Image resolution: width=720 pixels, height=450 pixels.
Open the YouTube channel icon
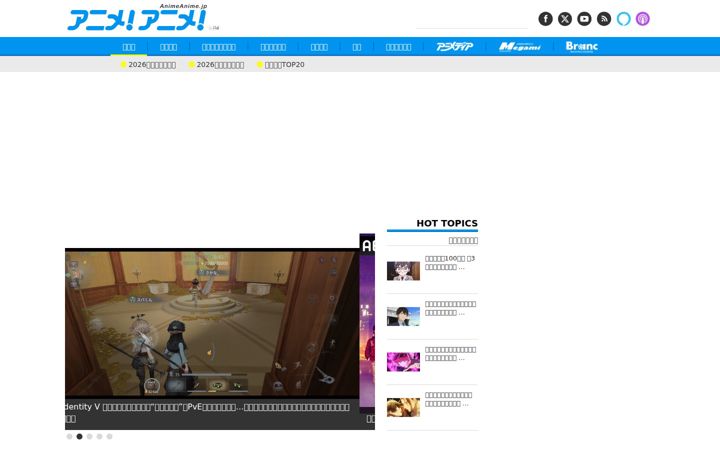584,19
